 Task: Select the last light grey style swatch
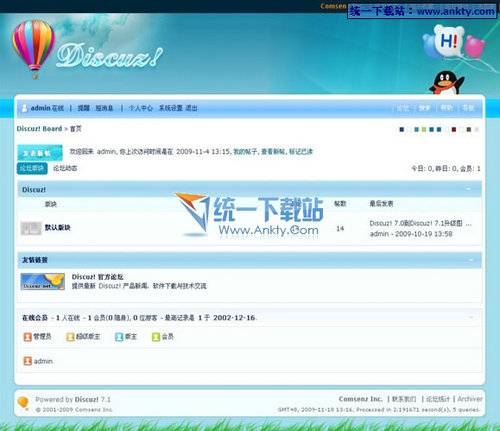tap(477, 129)
